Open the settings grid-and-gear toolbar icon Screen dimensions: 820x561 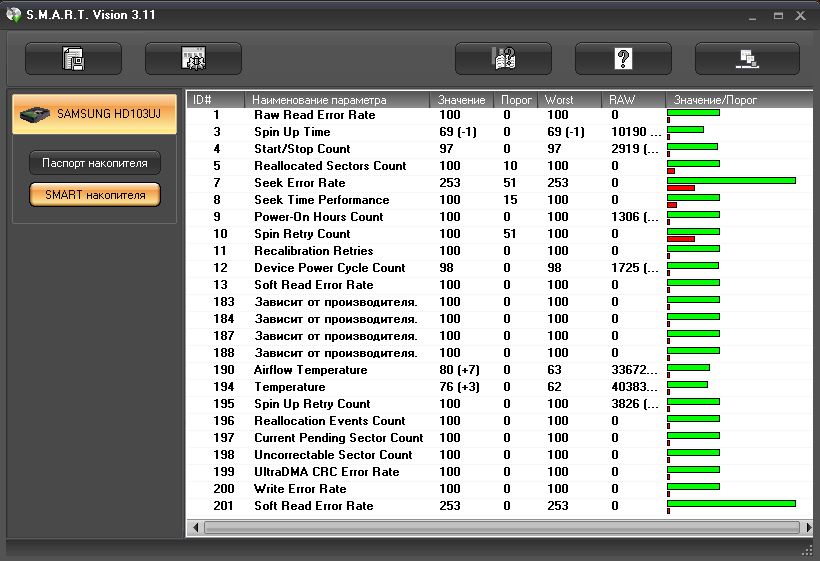tap(193, 59)
